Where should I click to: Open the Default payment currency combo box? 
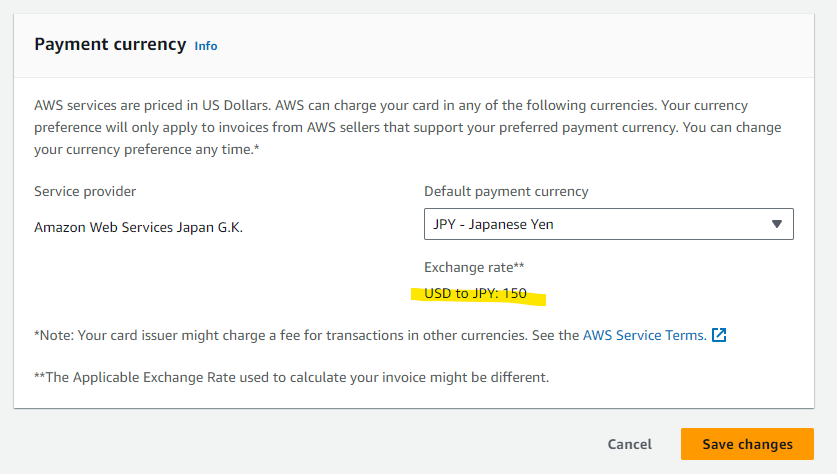608,224
